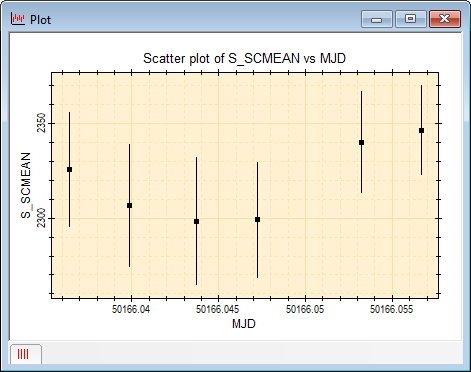
Task: Maximize the Plot window
Action: coord(411,19)
